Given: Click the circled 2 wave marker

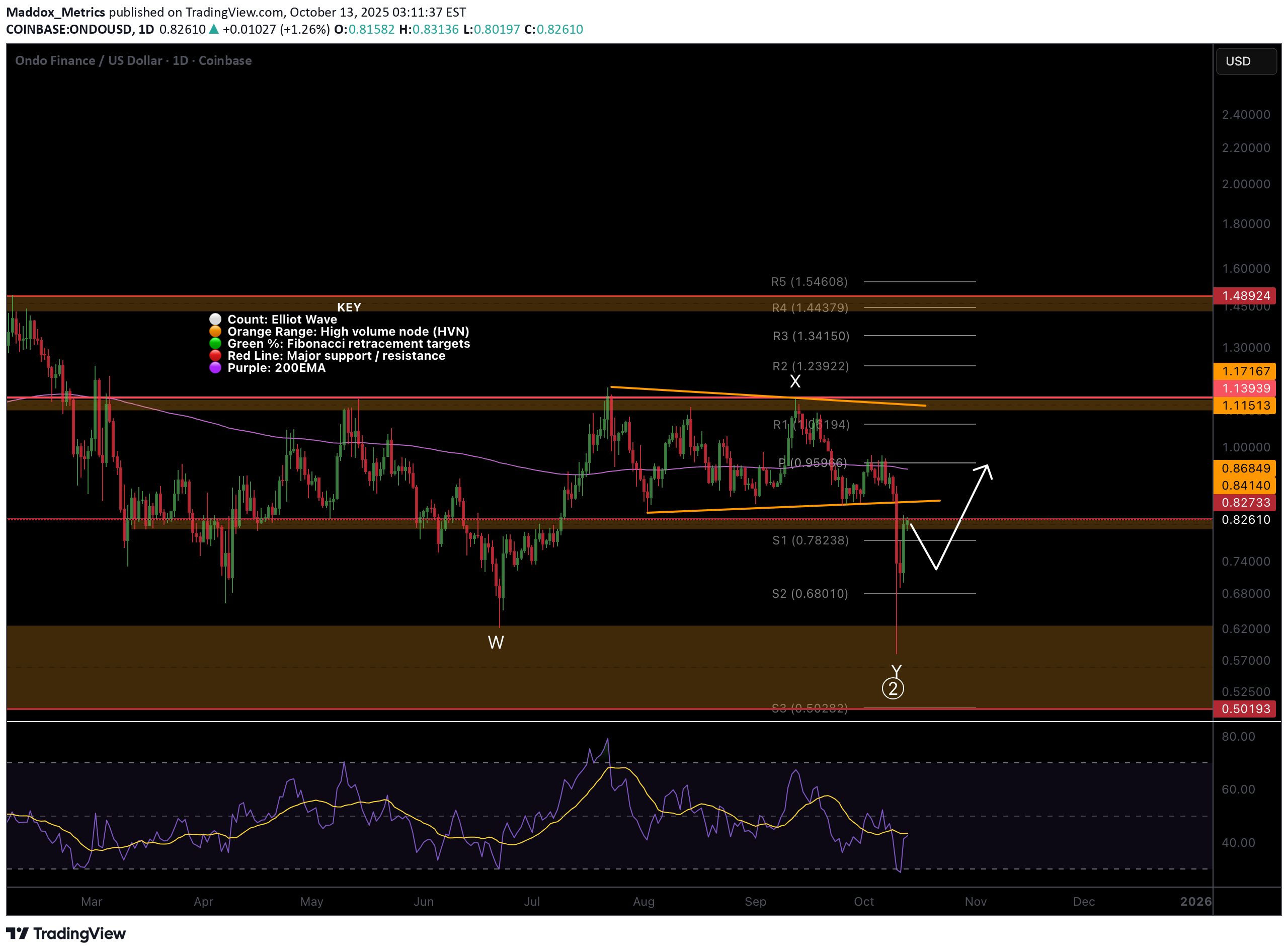Looking at the screenshot, I should (x=892, y=688).
